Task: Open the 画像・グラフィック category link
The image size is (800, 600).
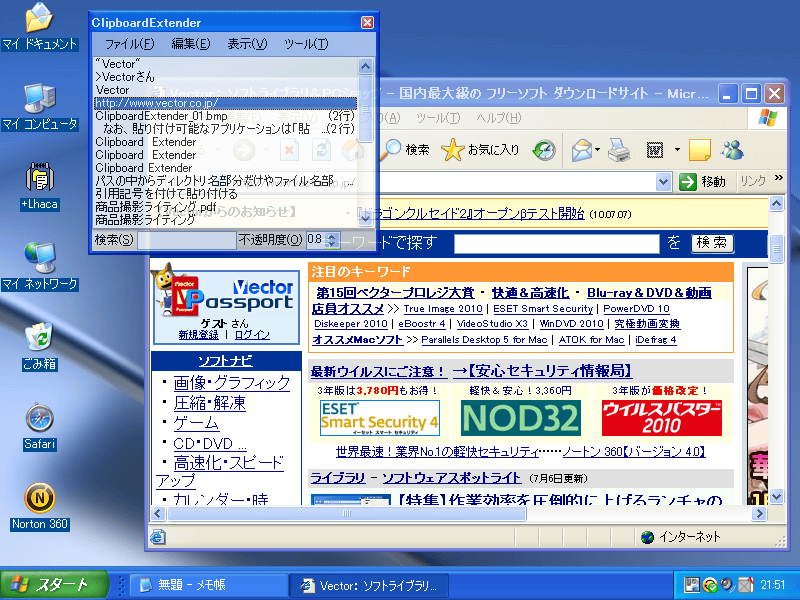Action: [x=232, y=383]
